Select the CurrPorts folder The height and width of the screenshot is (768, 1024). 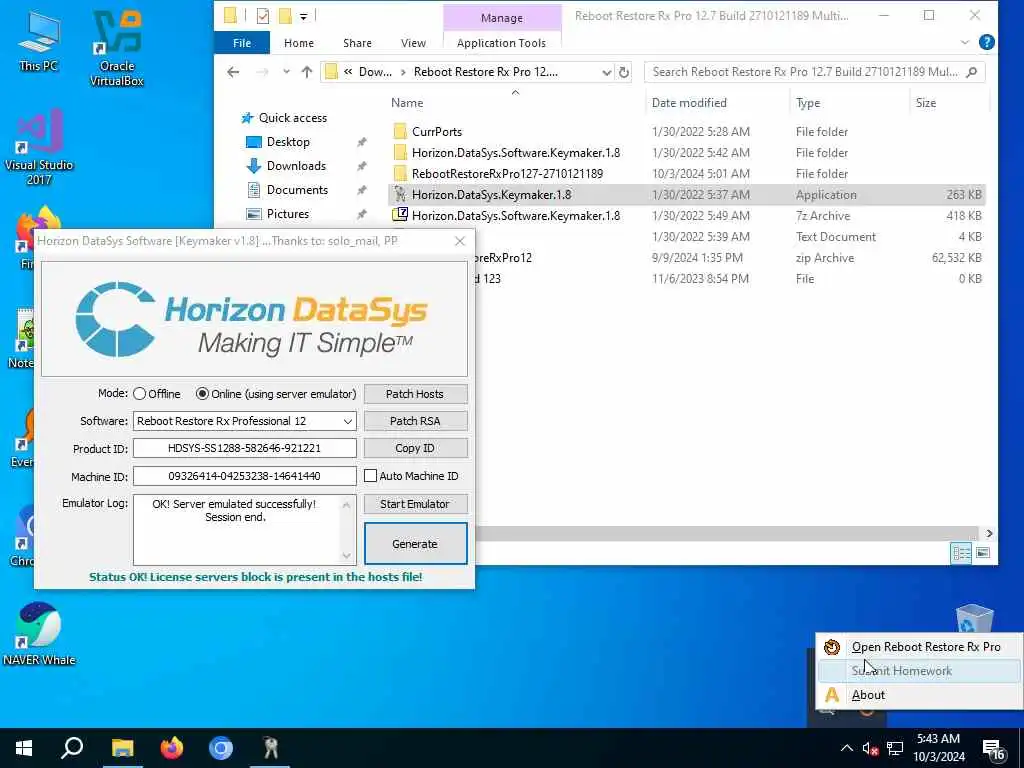[437, 131]
